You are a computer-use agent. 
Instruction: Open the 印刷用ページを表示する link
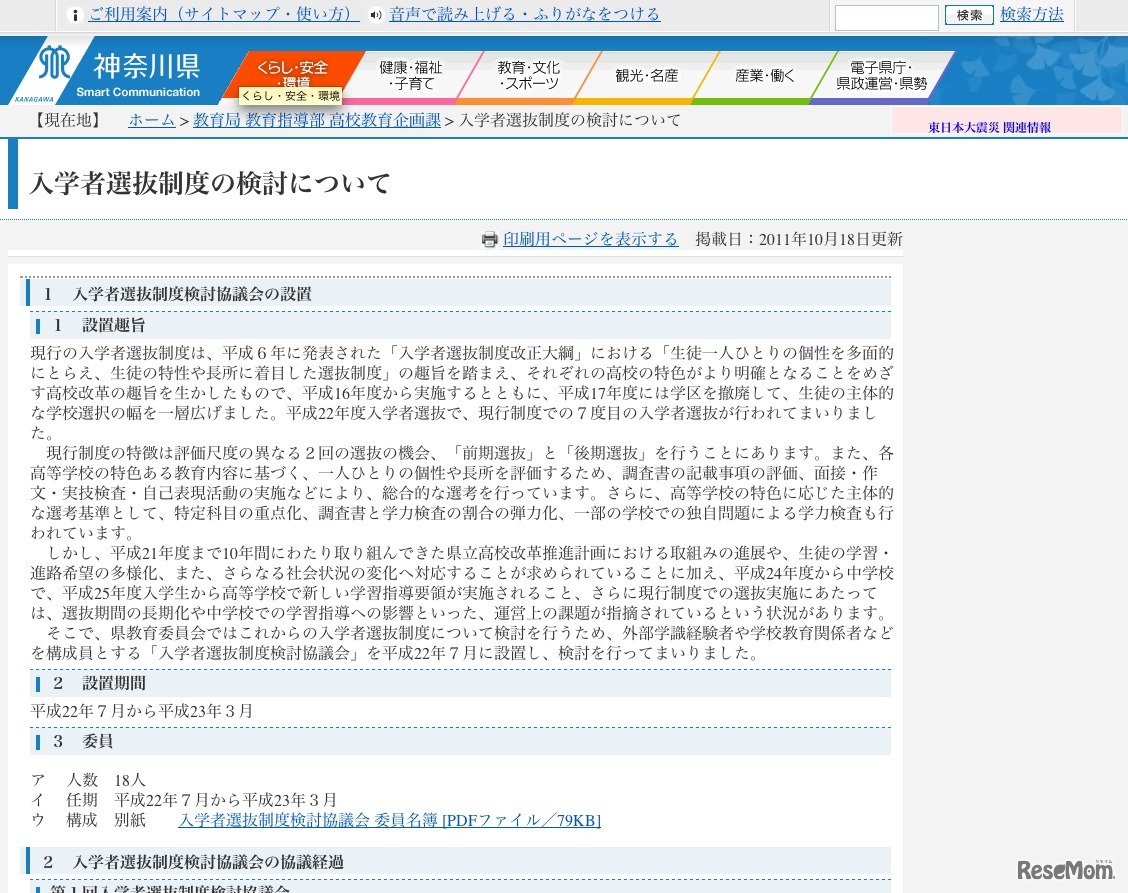tap(589, 240)
